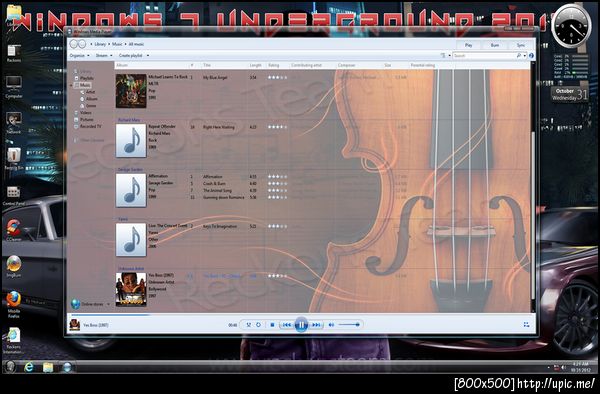Select the song Crash & Burn
The width and height of the screenshot is (600, 394).
pos(214,184)
